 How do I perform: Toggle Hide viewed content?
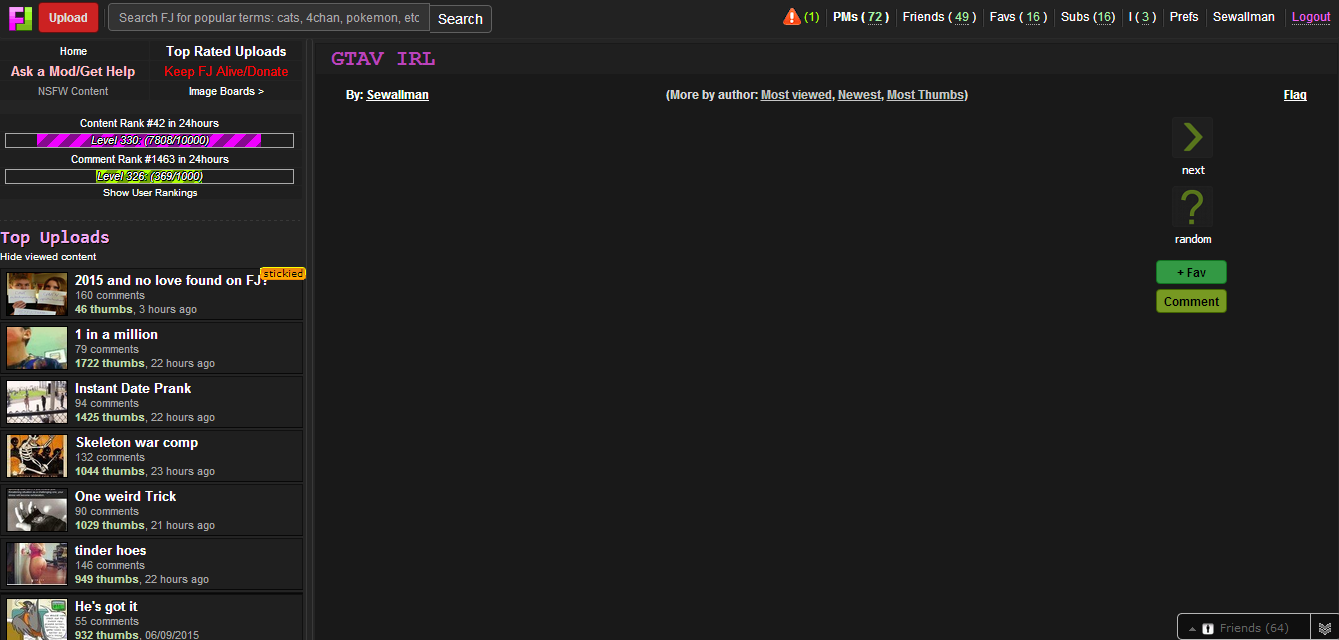(48, 257)
